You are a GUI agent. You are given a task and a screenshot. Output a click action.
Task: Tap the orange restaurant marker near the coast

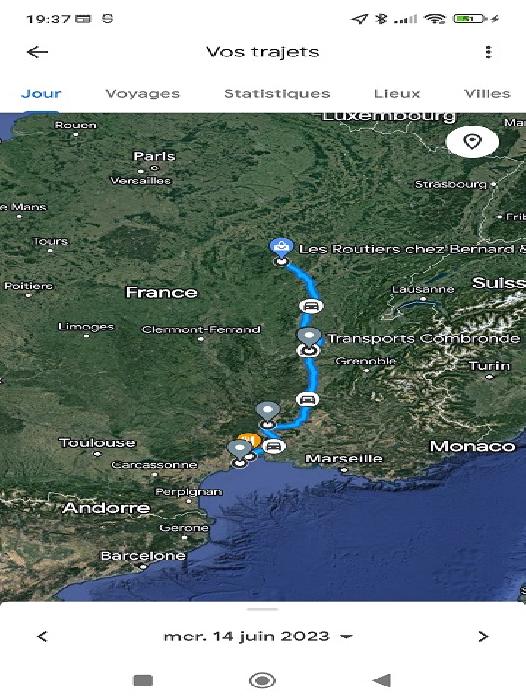click(251, 440)
